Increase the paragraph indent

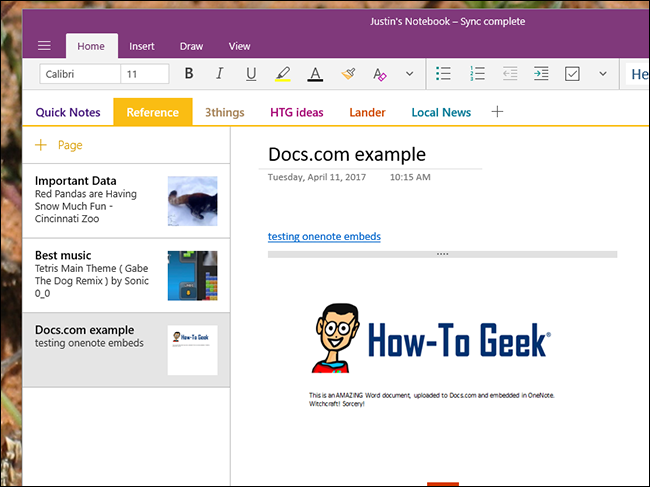coord(541,74)
